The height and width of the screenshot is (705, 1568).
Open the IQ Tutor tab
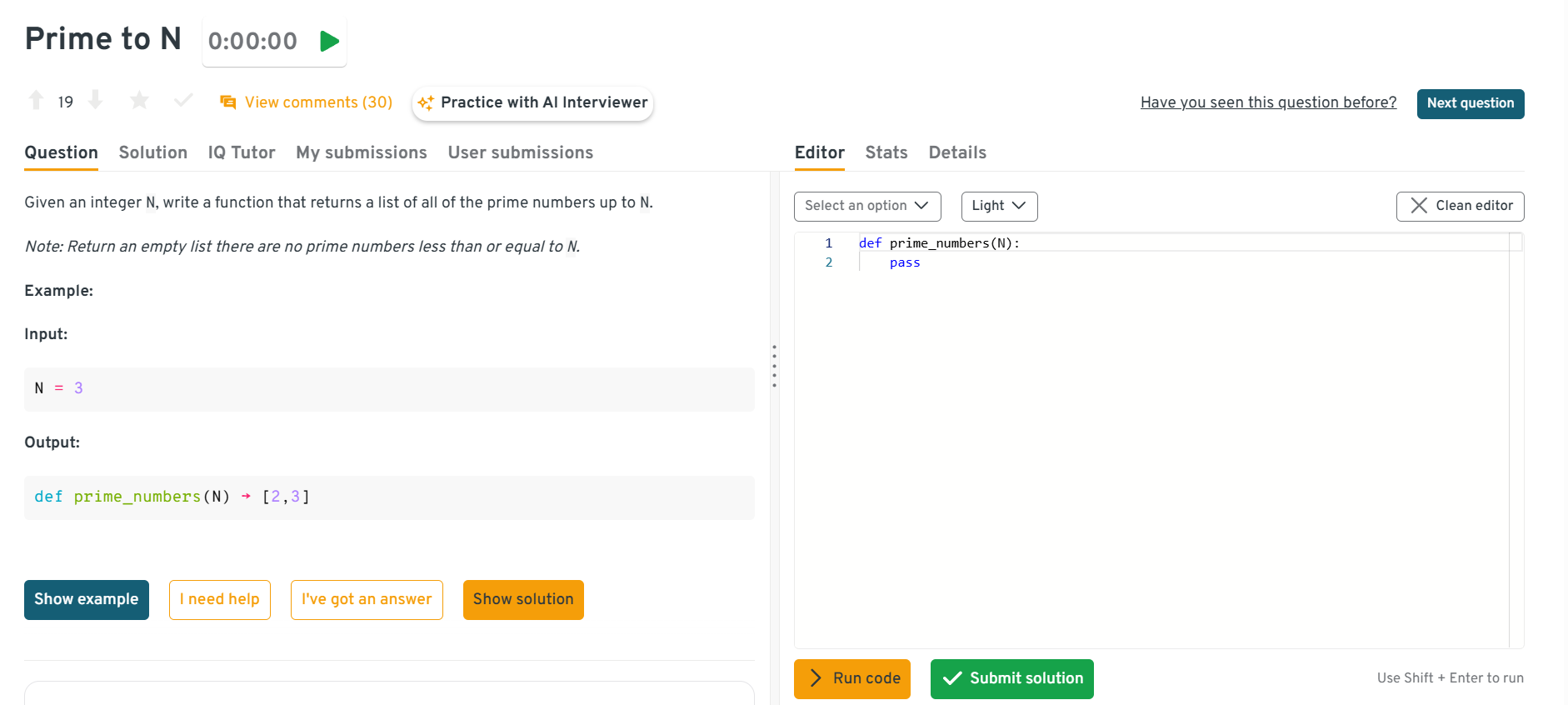(x=242, y=152)
